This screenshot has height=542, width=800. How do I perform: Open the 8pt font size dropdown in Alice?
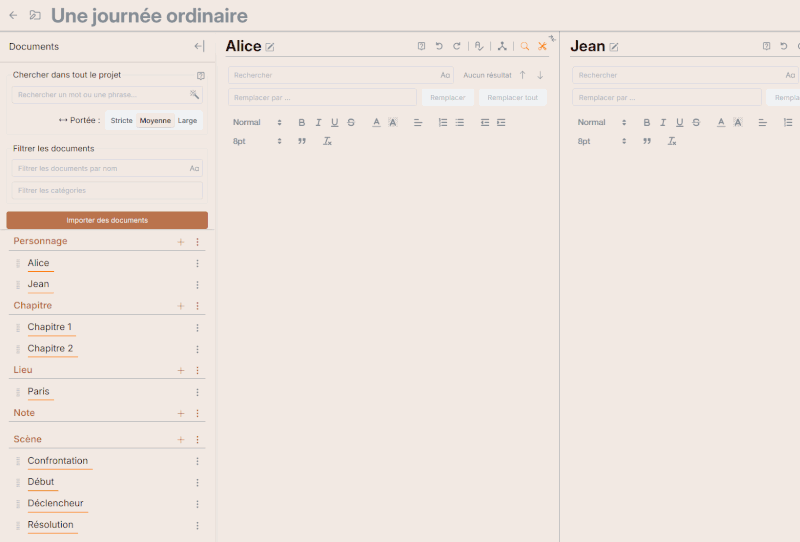(258, 141)
